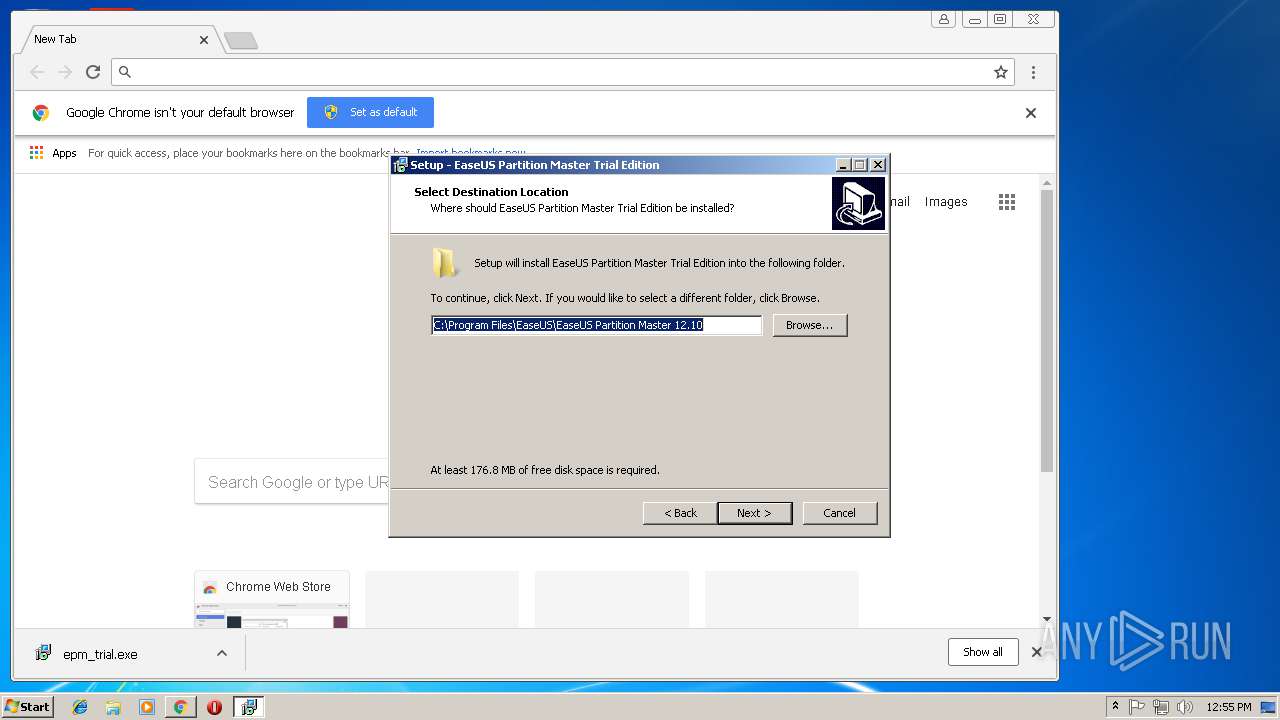Click the folder icon in setup dialog
This screenshot has height=720, width=1280.
(x=445, y=263)
